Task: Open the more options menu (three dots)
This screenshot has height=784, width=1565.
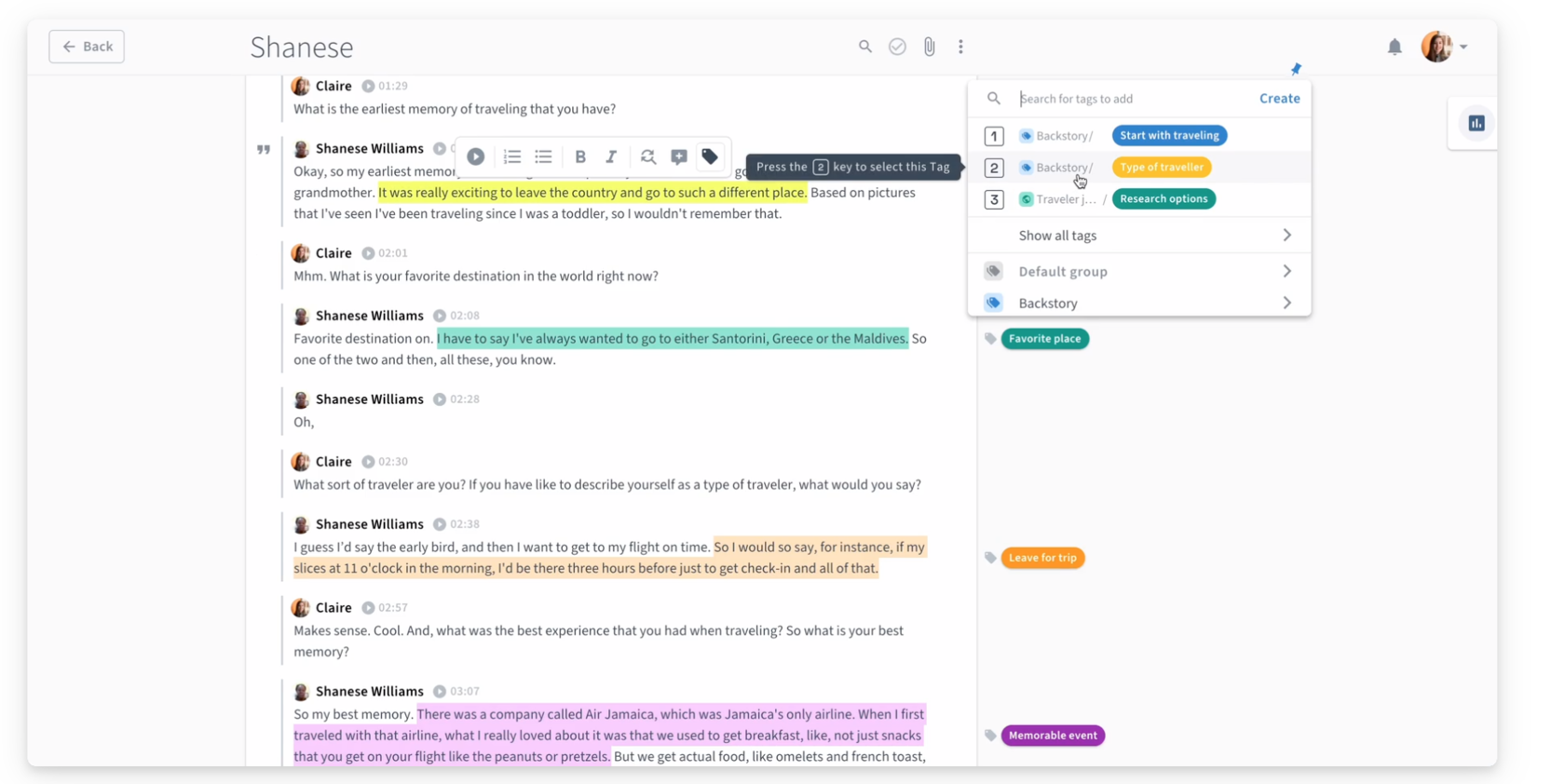Action: click(960, 47)
